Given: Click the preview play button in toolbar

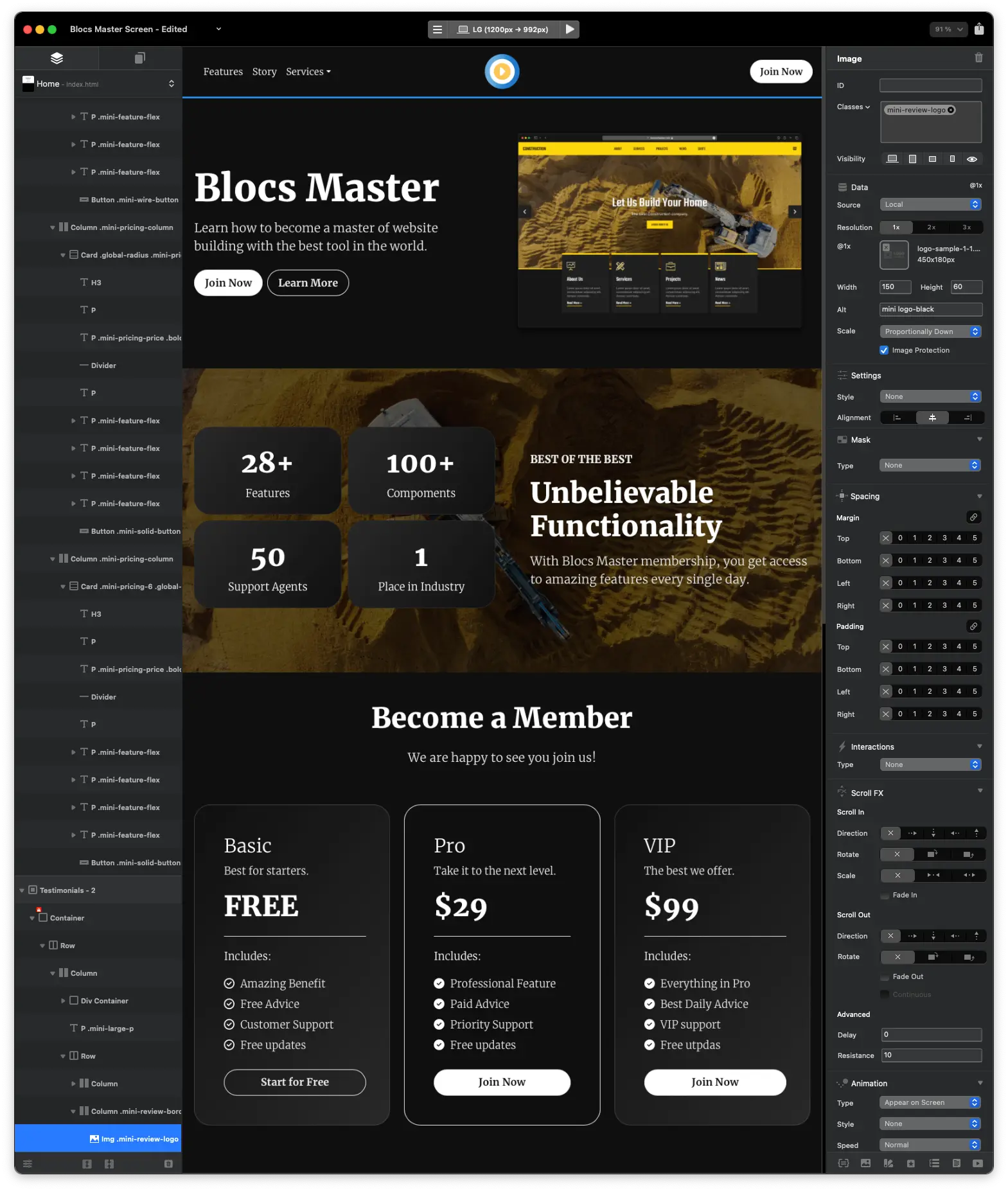Looking at the screenshot, I should click(x=569, y=29).
